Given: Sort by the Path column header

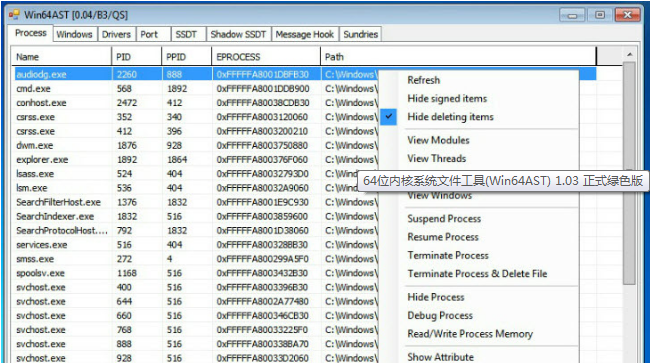Looking at the screenshot, I should pyautogui.click(x=458, y=57).
